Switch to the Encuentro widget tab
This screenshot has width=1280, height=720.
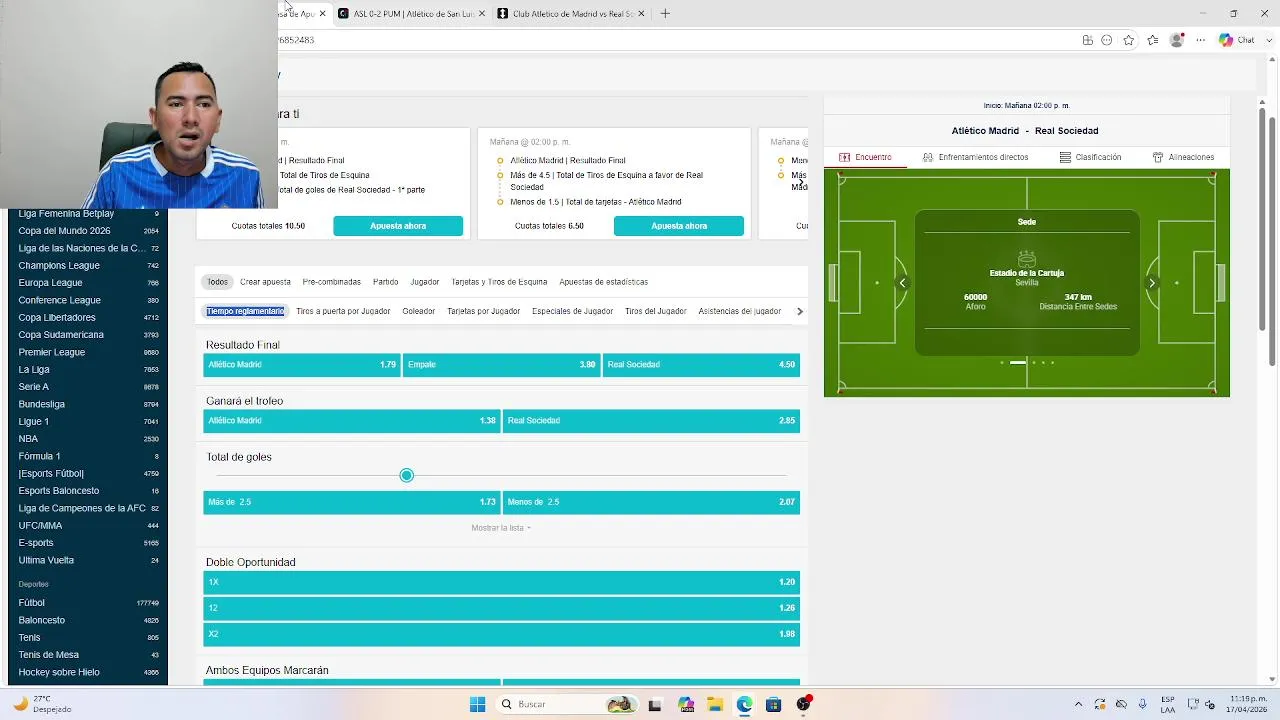(x=865, y=157)
